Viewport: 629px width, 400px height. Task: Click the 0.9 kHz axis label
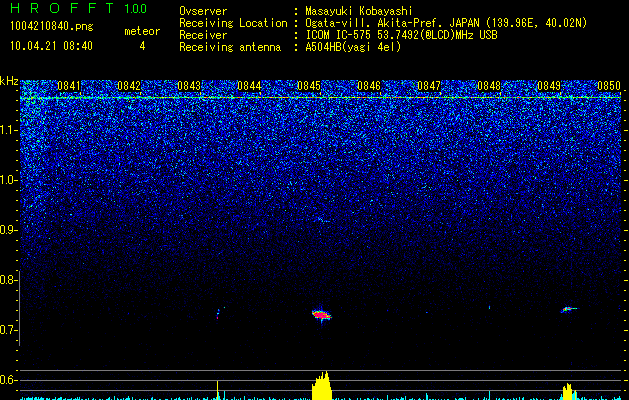coord(8,230)
